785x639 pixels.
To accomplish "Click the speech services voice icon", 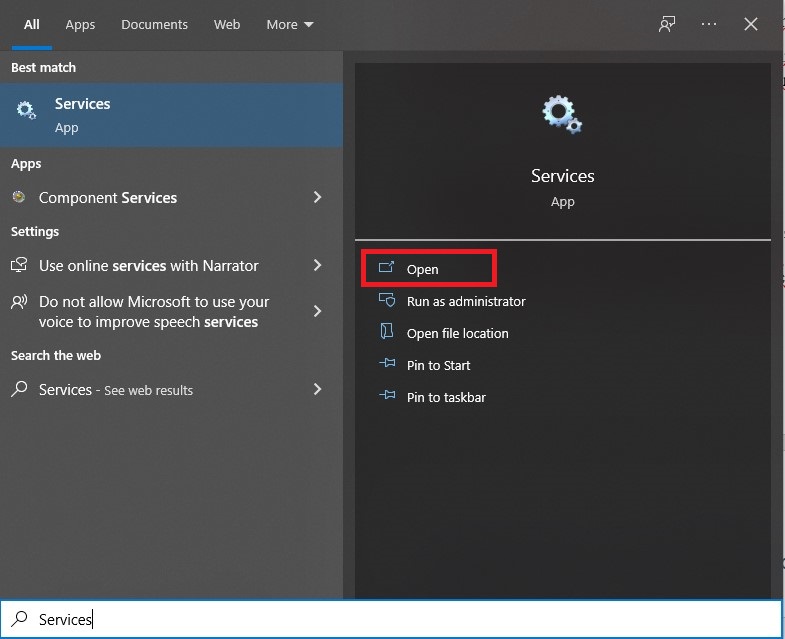I will click(19, 302).
